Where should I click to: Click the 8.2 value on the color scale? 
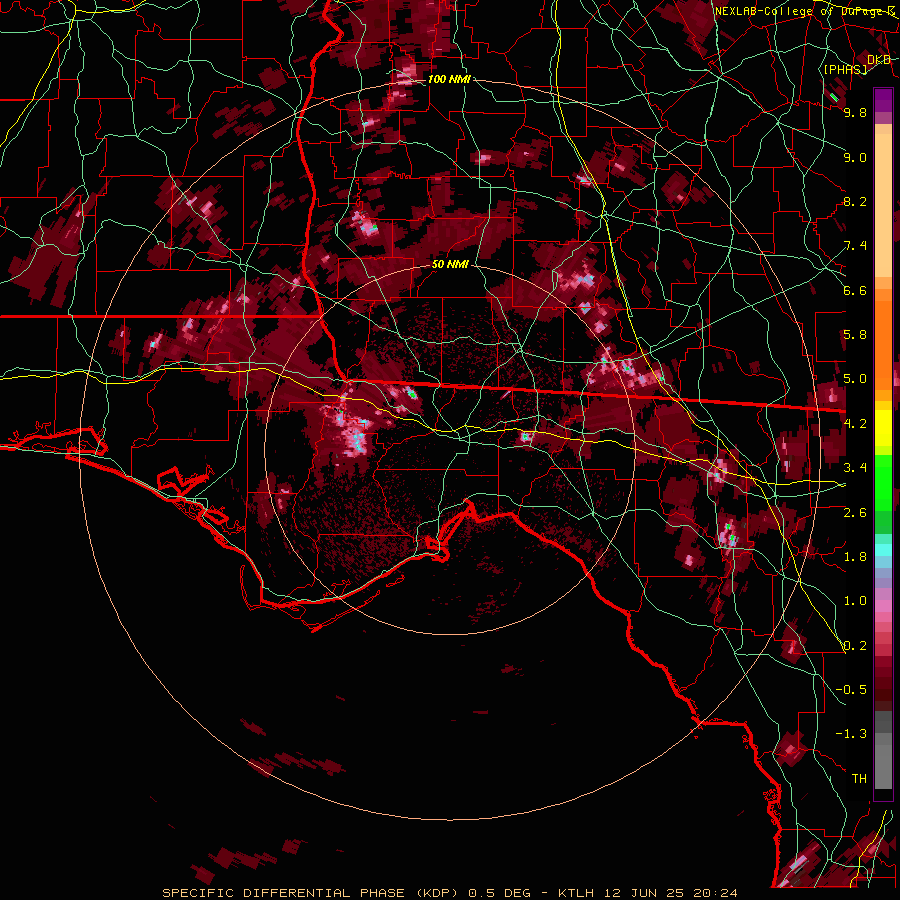[x=855, y=201]
